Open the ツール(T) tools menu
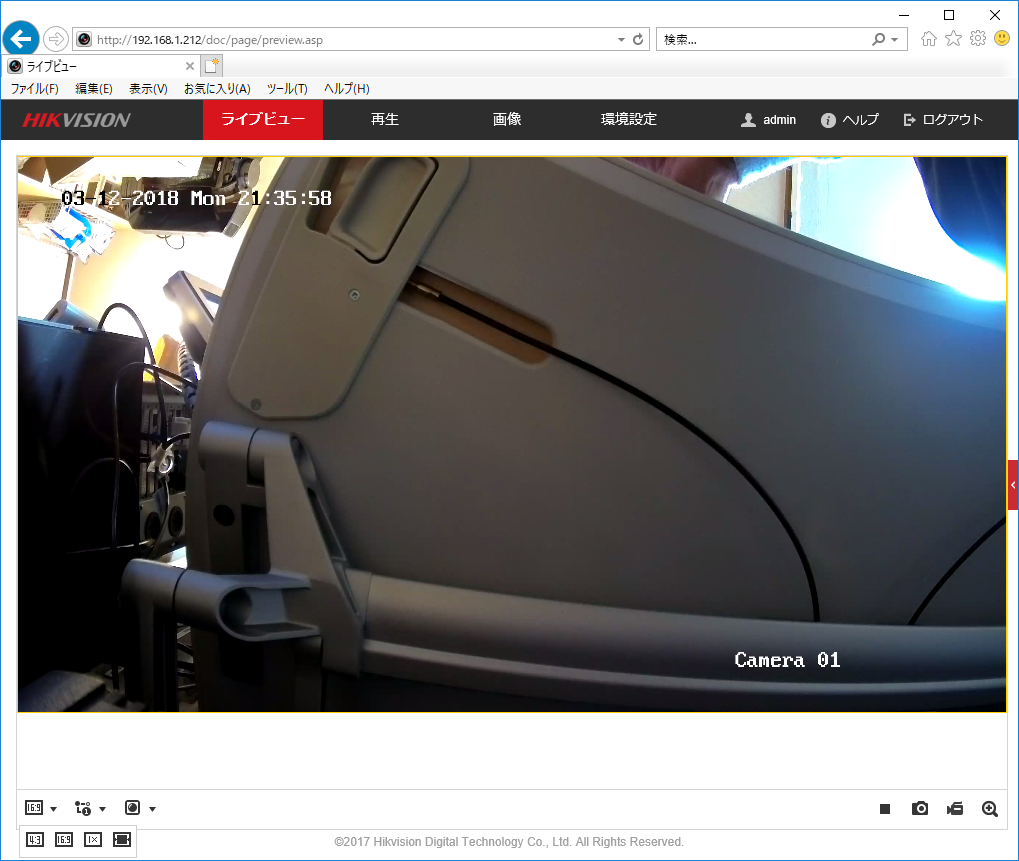Viewport: 1019px width, 861px height. pos(287,89)
